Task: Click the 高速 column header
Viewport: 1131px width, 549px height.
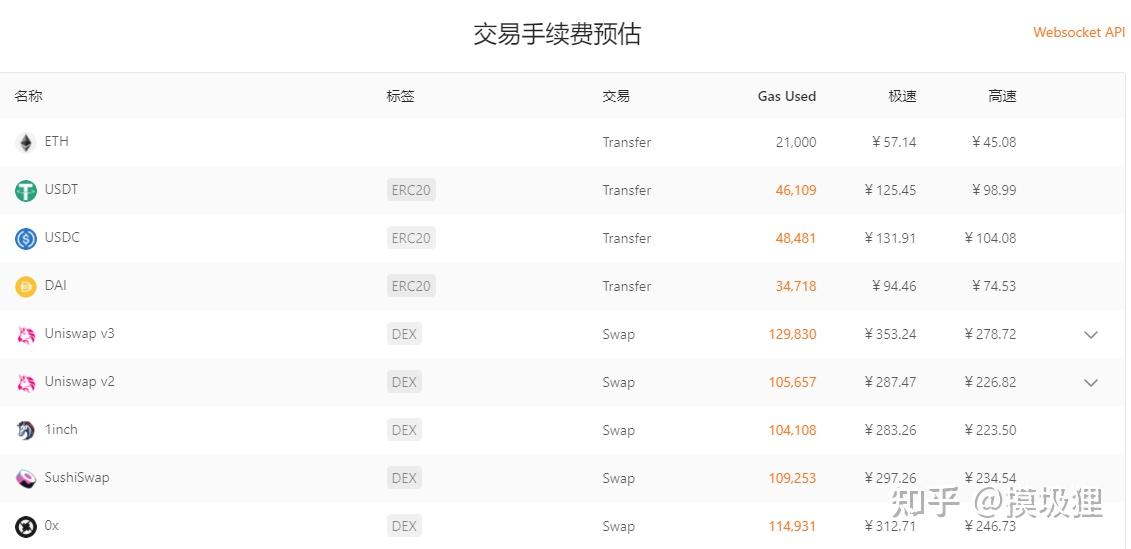Action: coord(1002,96)
